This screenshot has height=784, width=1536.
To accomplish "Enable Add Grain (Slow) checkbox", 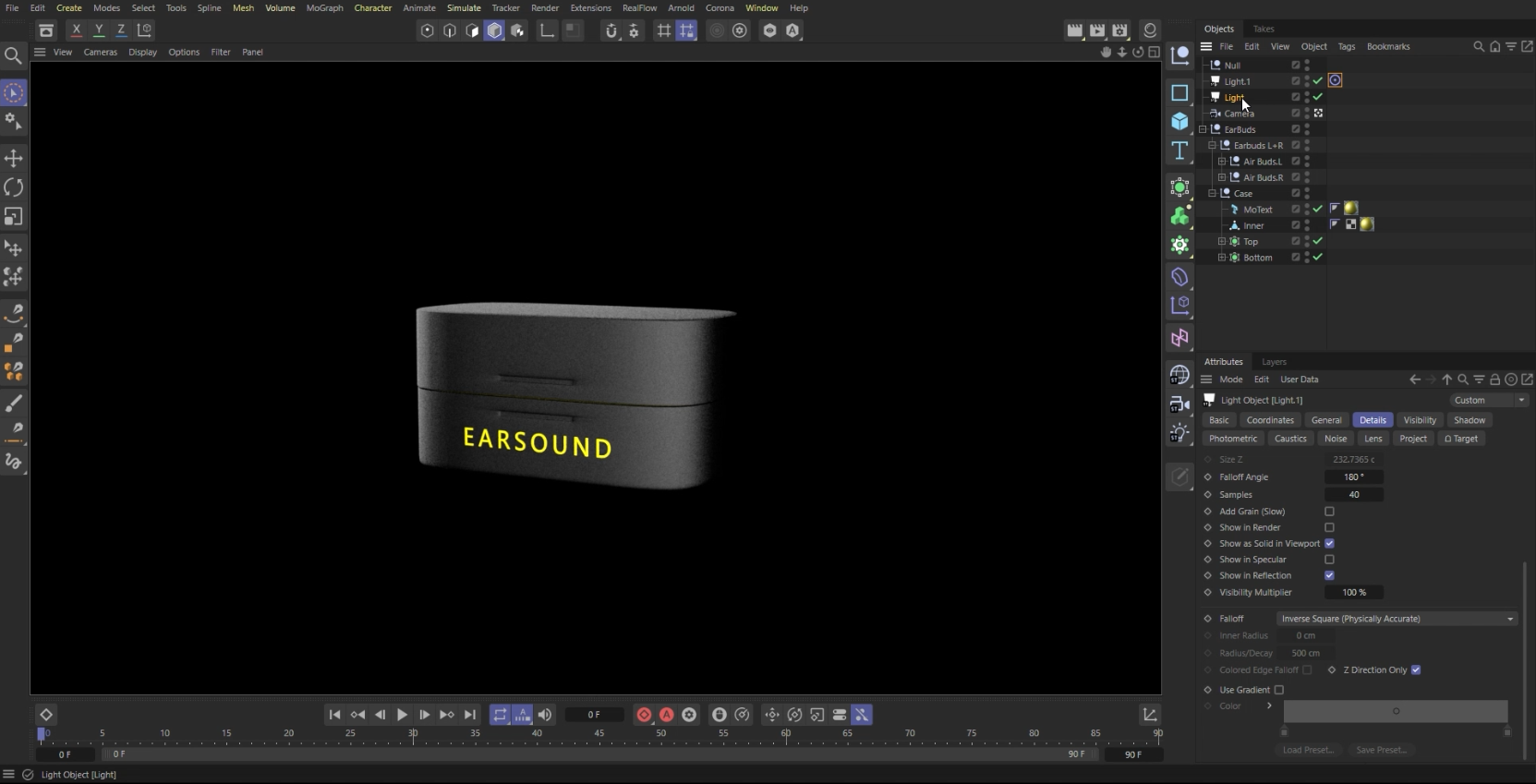I will point(1329,512).
